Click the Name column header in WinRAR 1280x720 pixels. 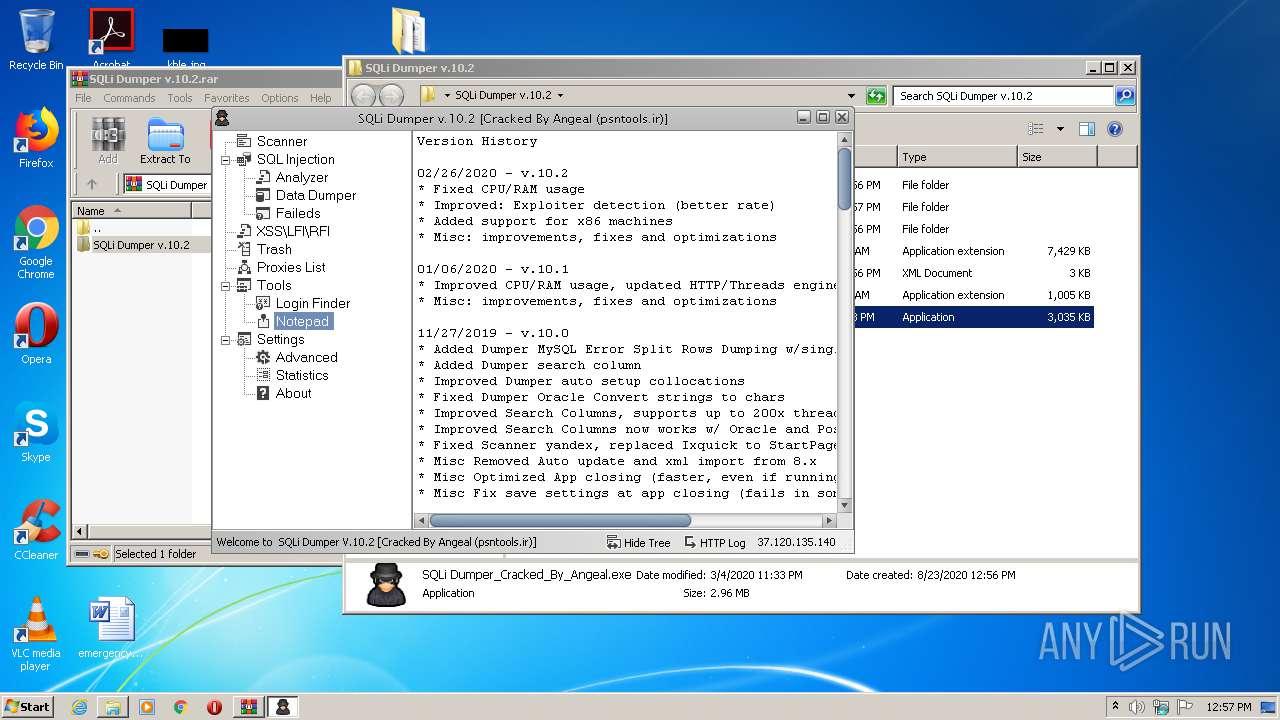pyautogui.click(x=132, y=211)
